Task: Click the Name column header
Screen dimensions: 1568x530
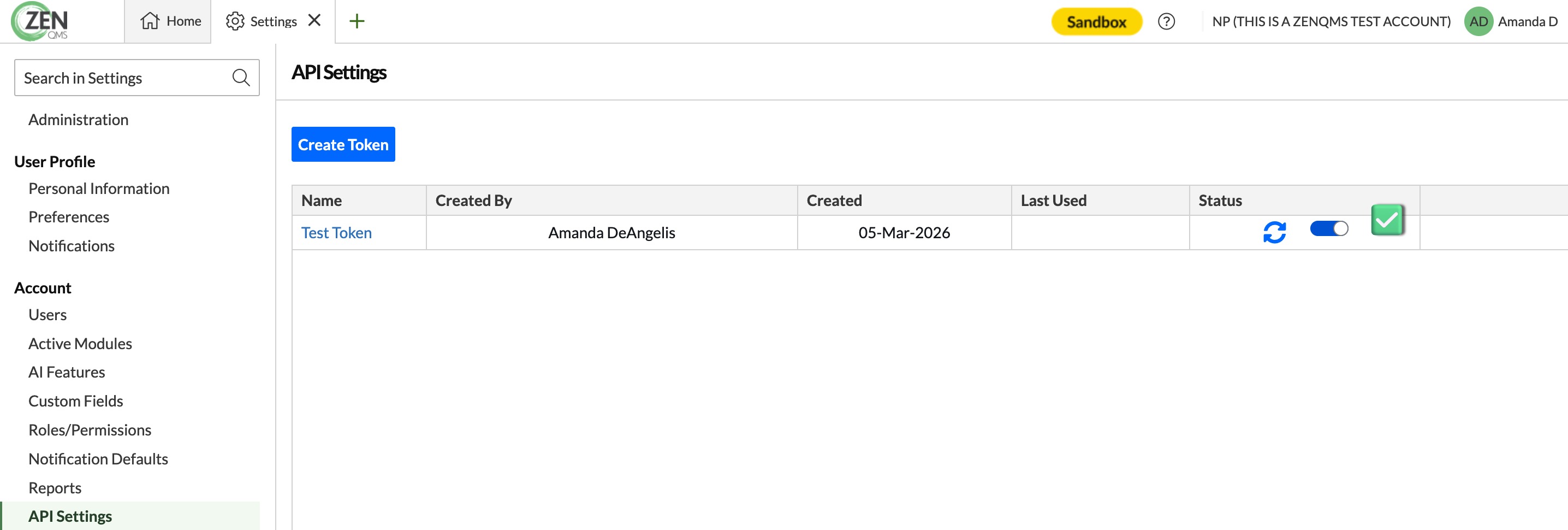Action: 359,201
